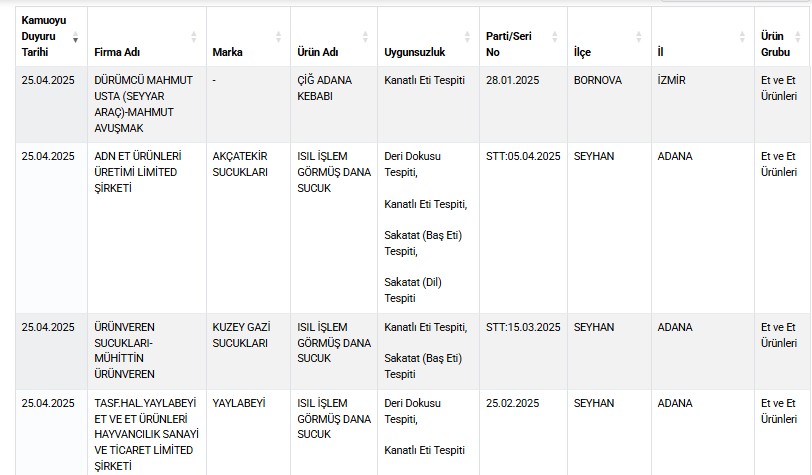Viewport: 812px width, 475px height.
Task: Click sort arrows in Parti/Seri No column
Action: click(555, 37)
